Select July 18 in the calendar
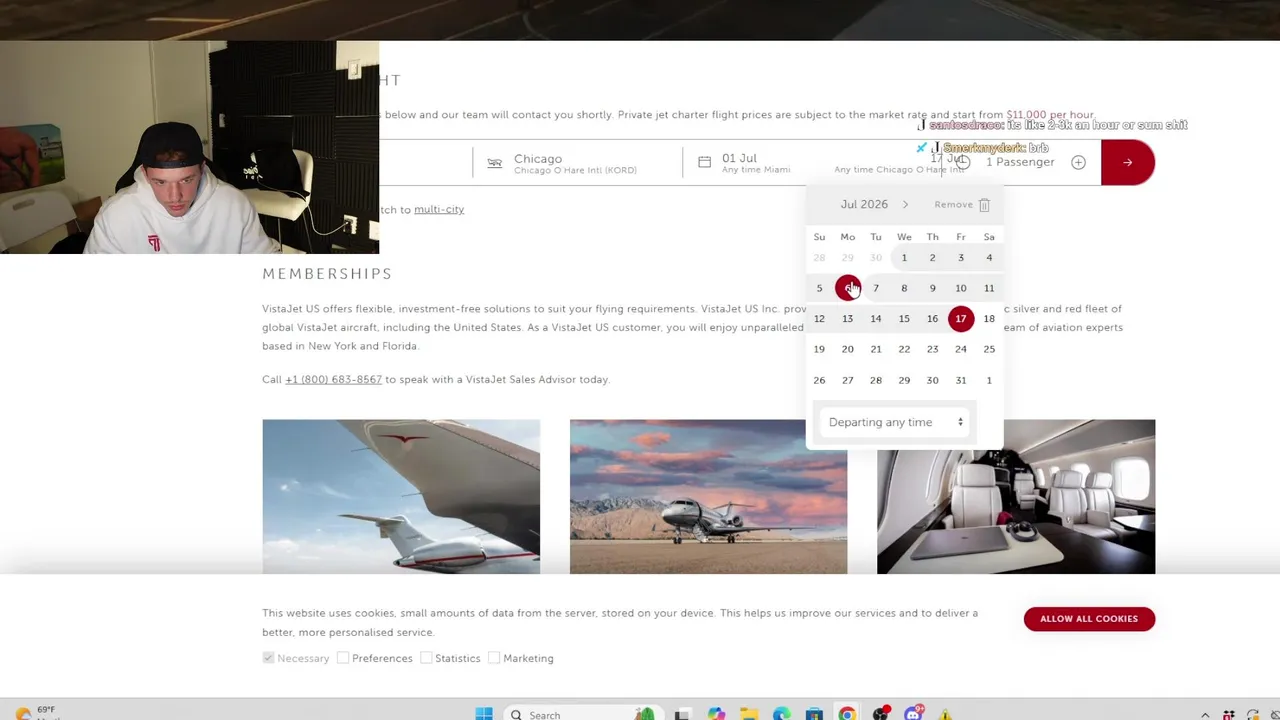Screen dimensions: 1280x720 [989, 319]
